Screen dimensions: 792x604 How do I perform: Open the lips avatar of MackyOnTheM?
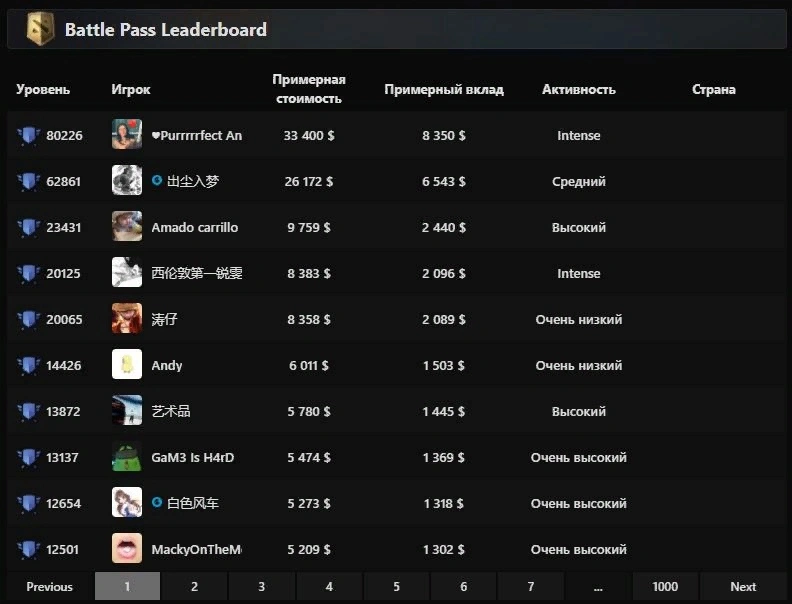[x=127, y=548]
